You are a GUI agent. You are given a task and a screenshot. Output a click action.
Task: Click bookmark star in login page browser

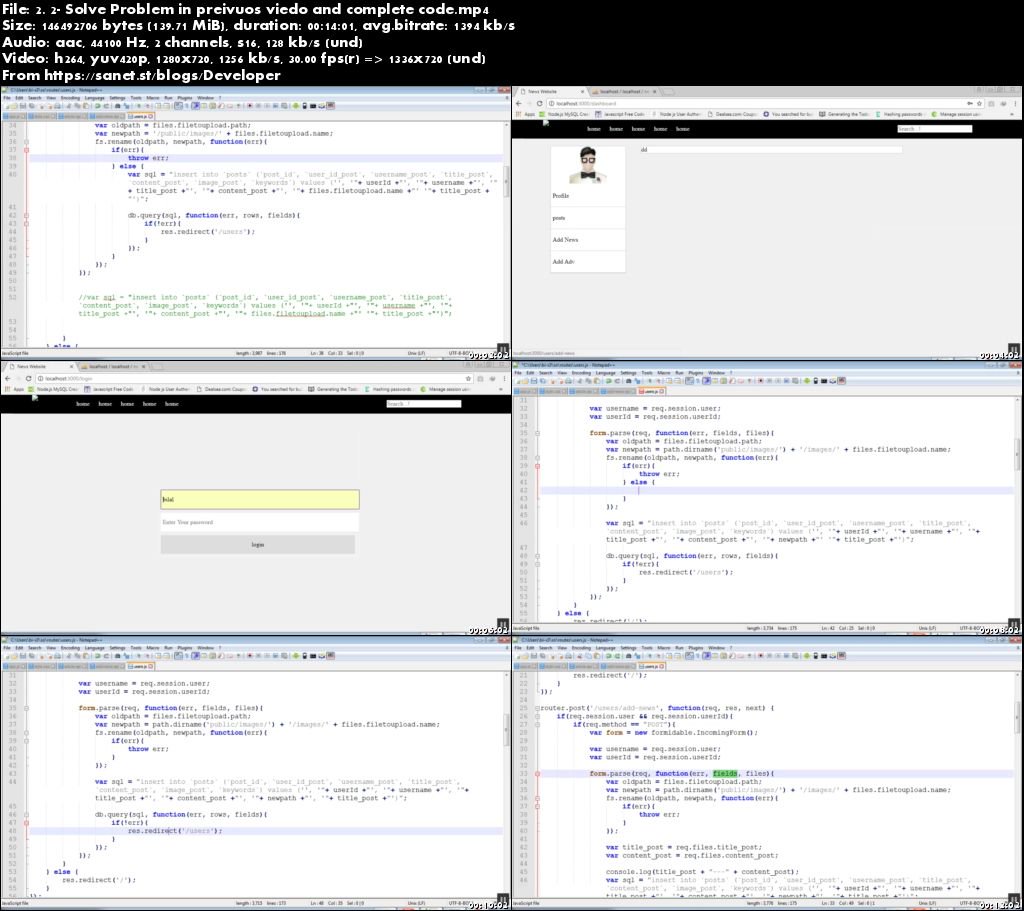point(468,378)
